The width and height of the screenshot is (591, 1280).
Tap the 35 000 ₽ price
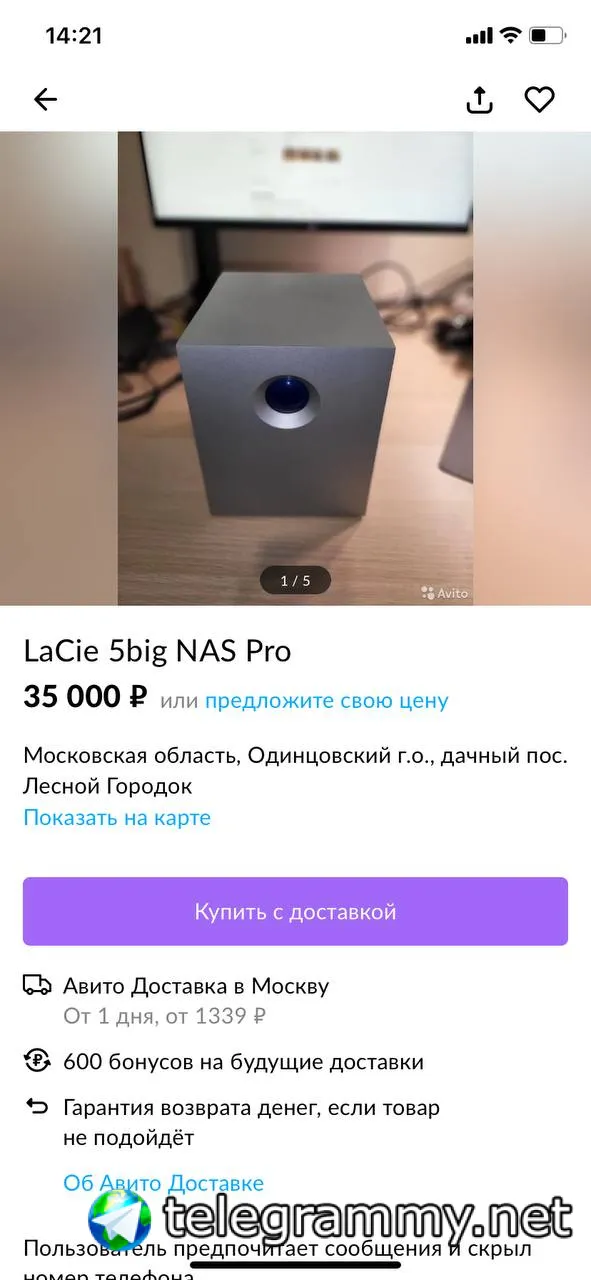86,697
